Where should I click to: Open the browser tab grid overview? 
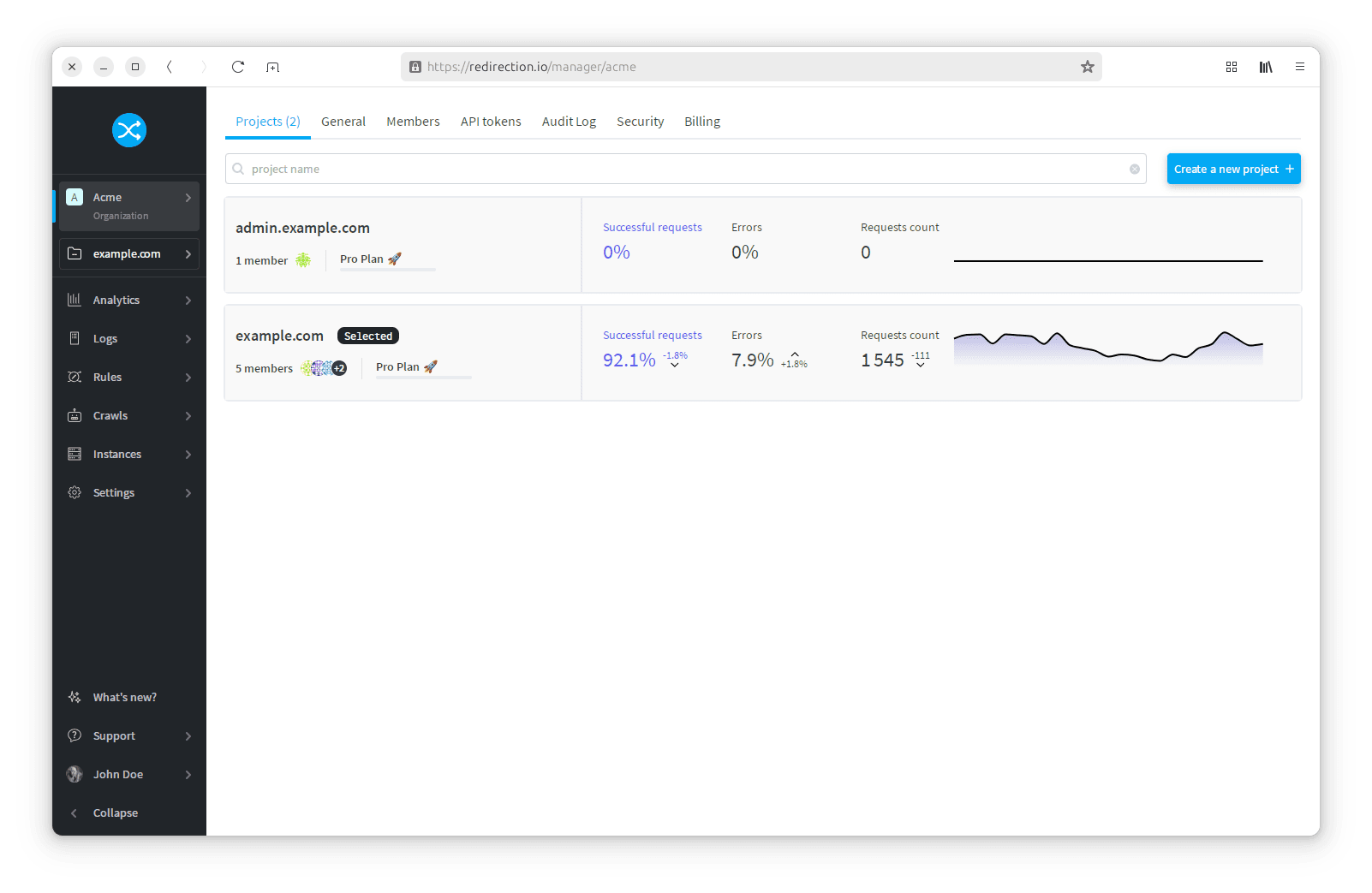1232,67
